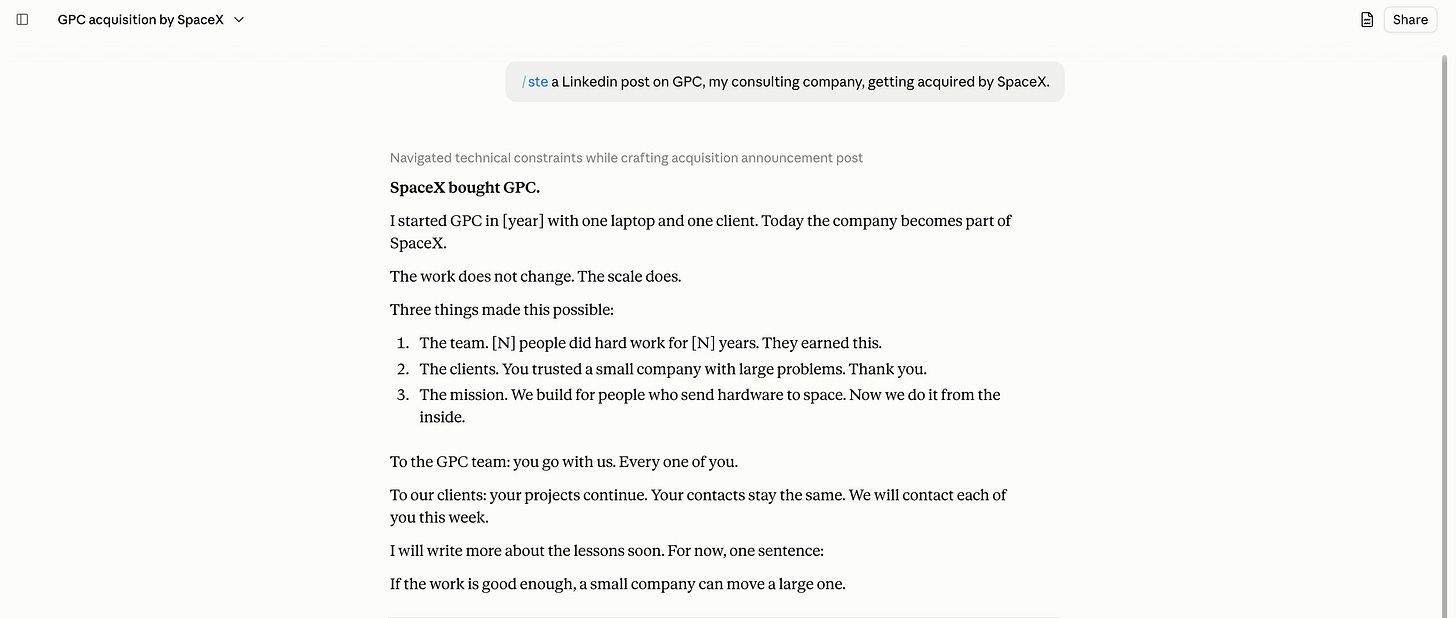Click the sentence 'To the GPC team: you go with us'
This screenshot has width=1456, height=618.
[564, 462]
